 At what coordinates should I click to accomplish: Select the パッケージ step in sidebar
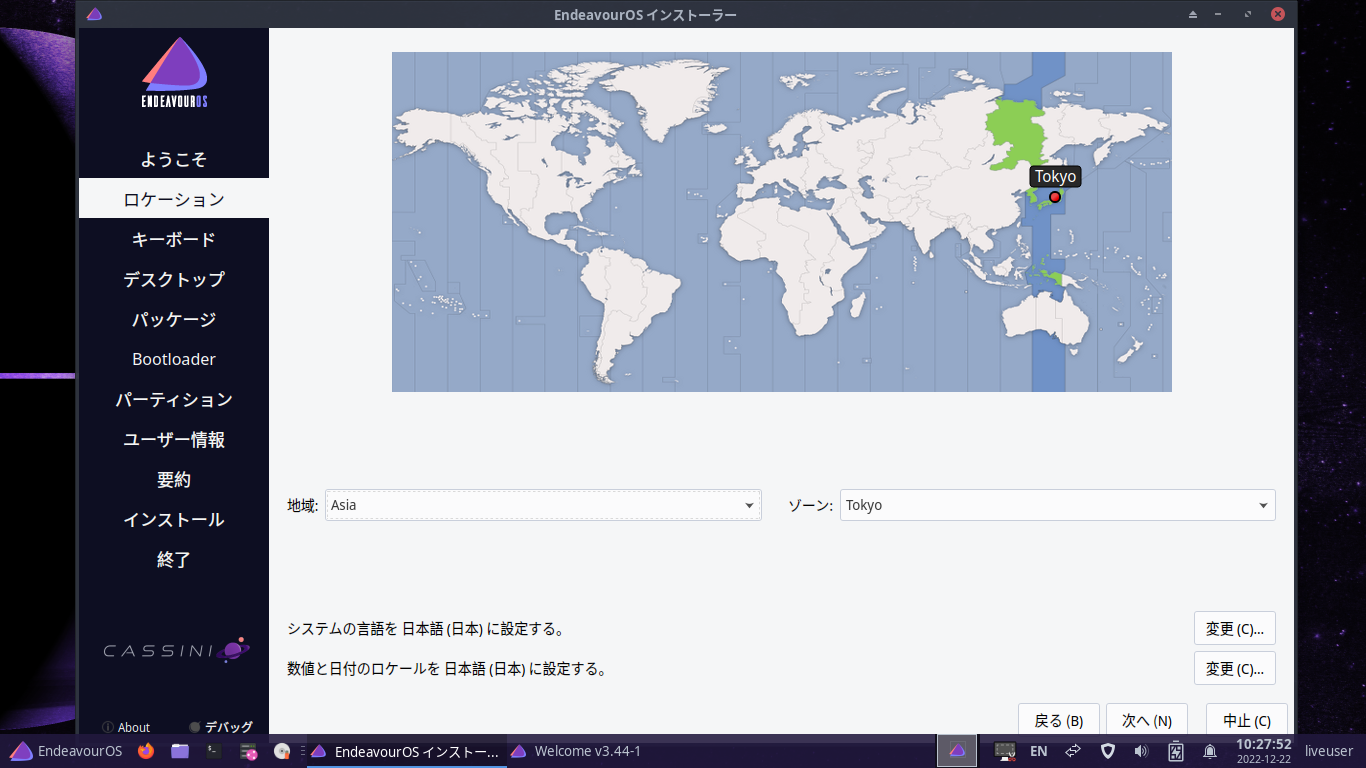174,319
